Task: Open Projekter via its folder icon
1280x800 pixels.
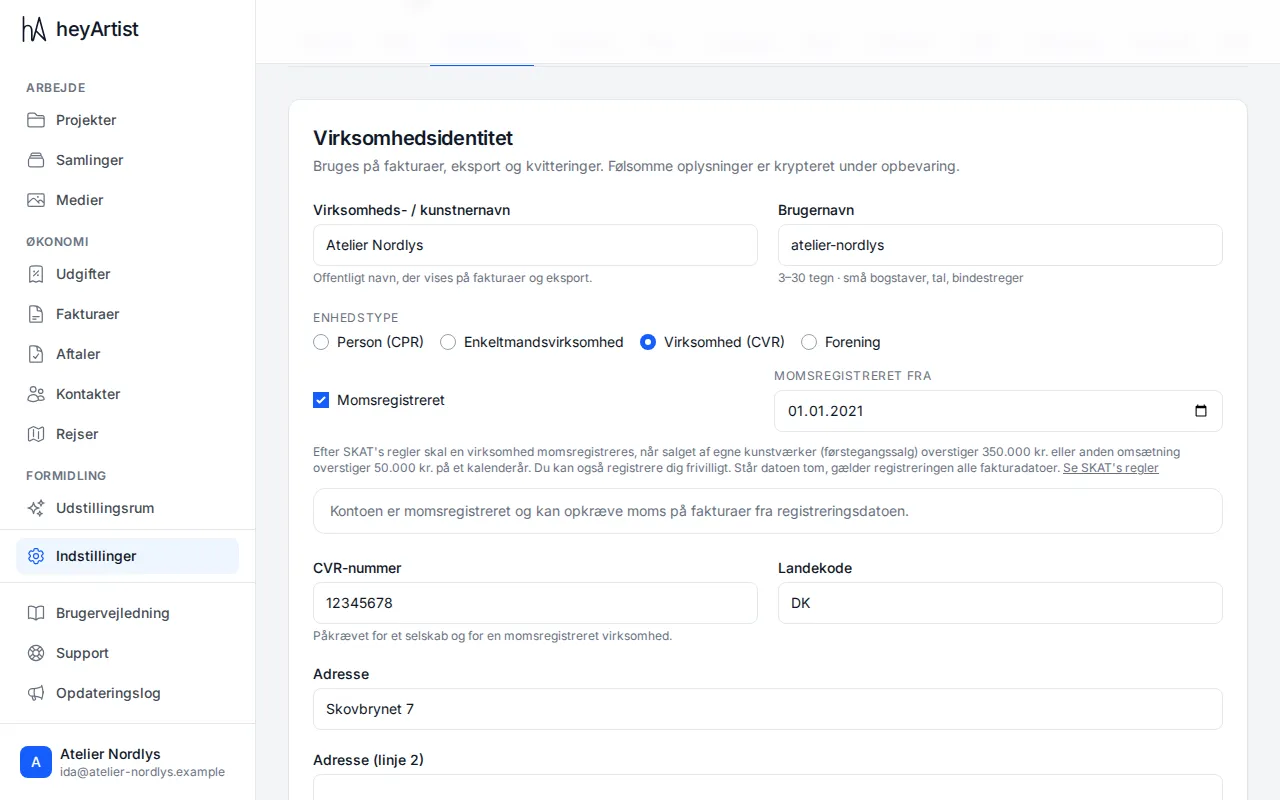Action: 36,120
